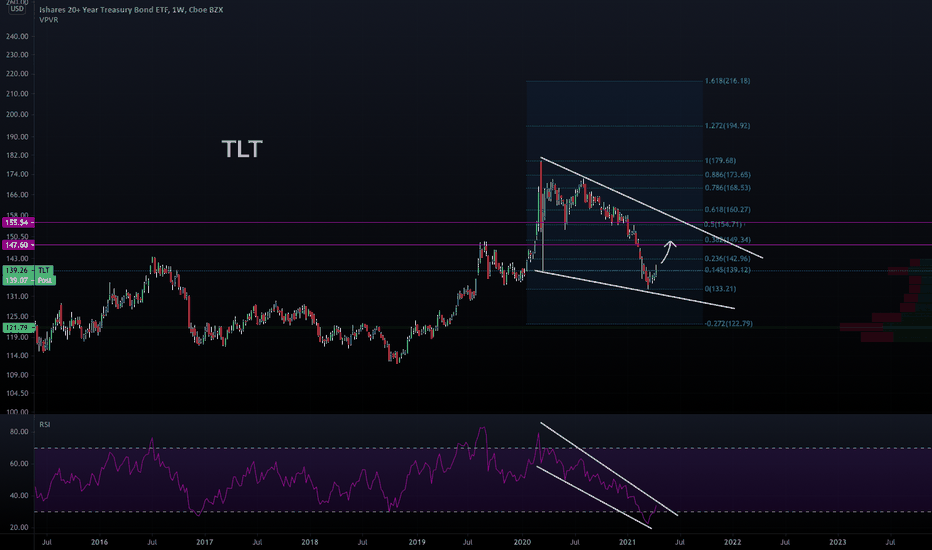Click the 80.00 RSI scale value
932x550 pixels.
coord(19,432)
